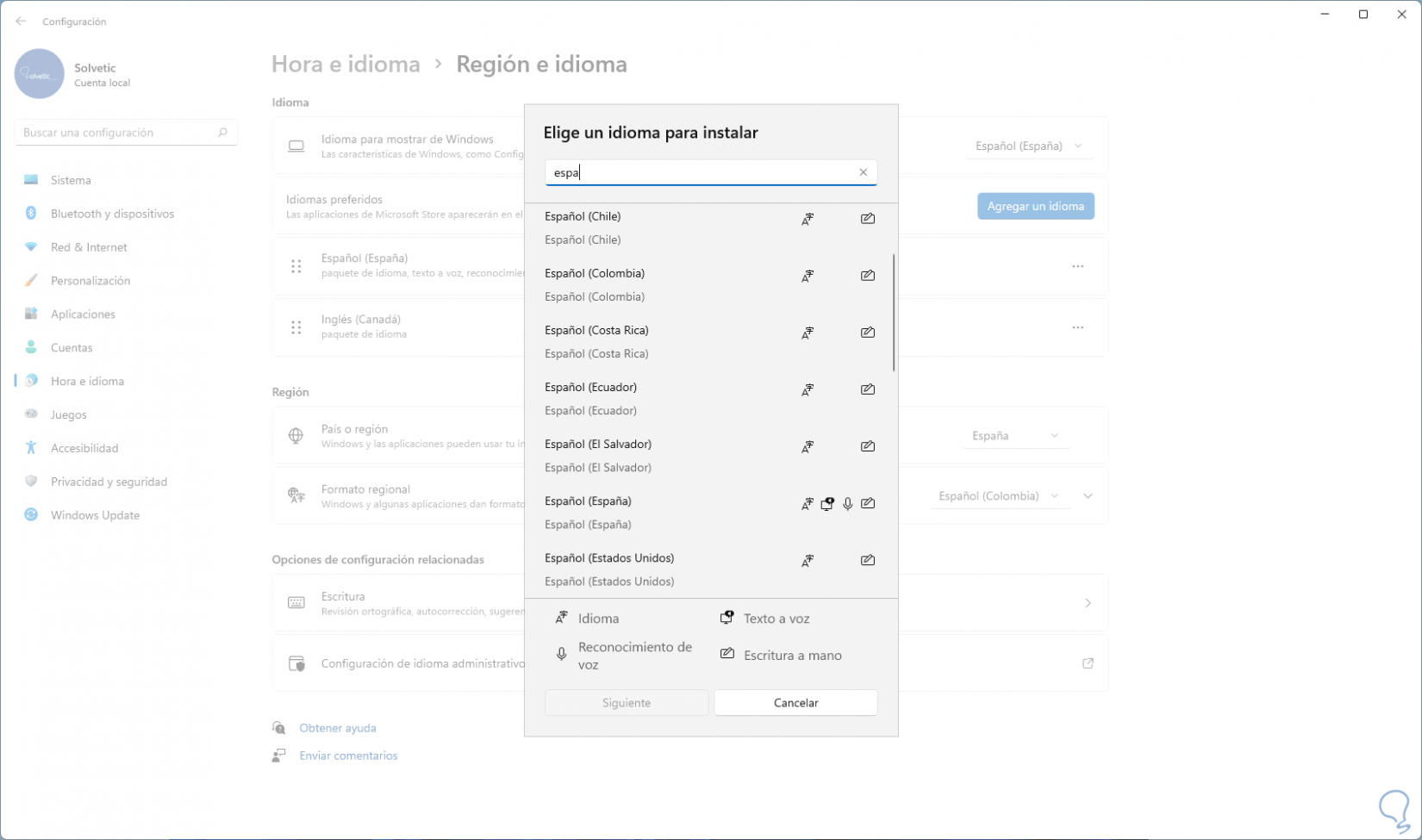
Task: Open the Windows Update settings section
Action: coord(95,515)
